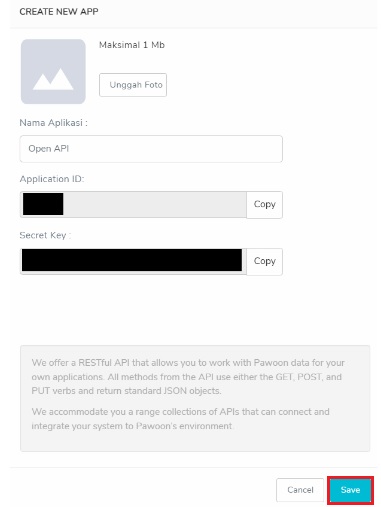
Task: Click the CREATE NEW APP dialog title
Action: tap(59, 12)
